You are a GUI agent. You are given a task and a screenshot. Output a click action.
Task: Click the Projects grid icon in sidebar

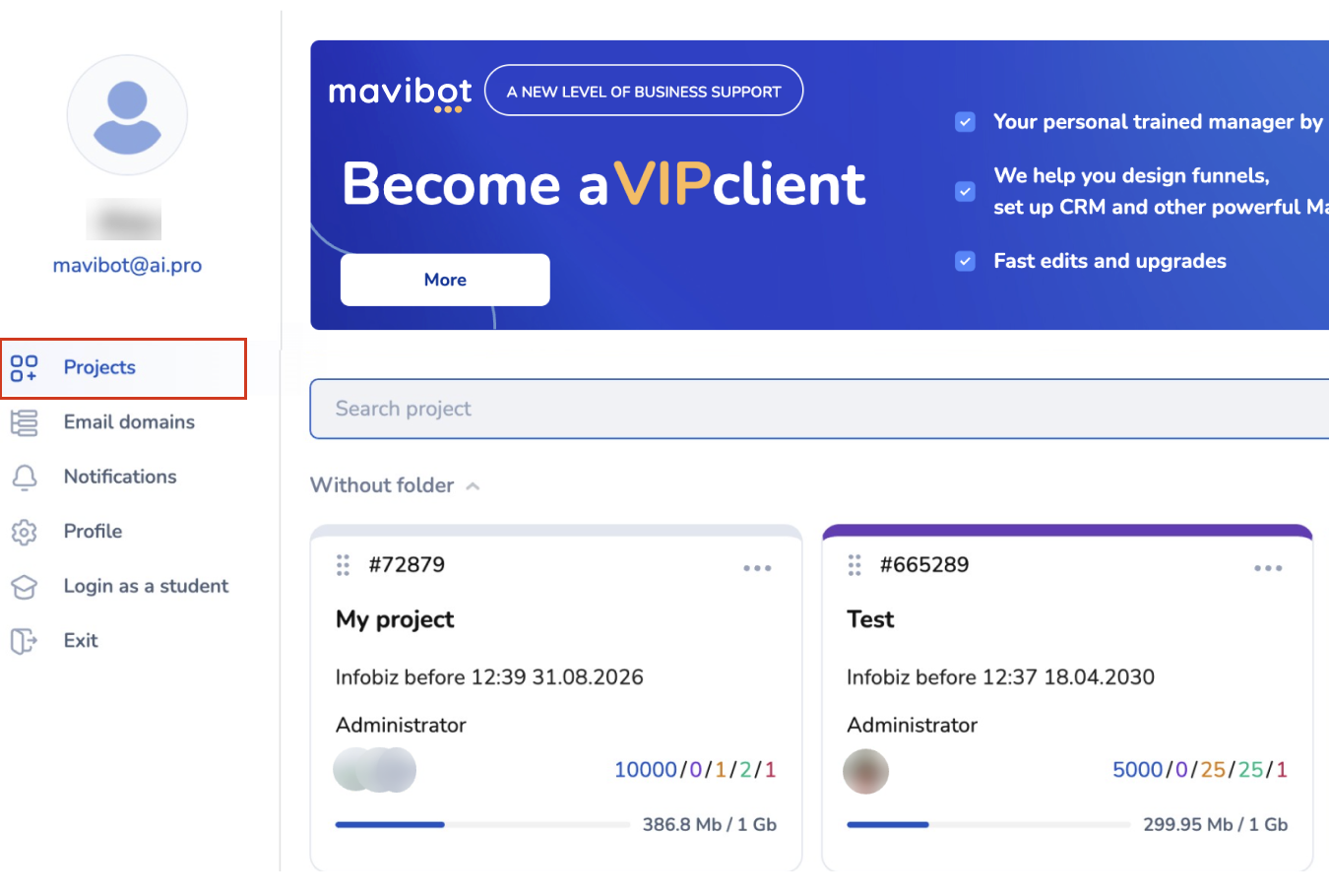point(24,368)
